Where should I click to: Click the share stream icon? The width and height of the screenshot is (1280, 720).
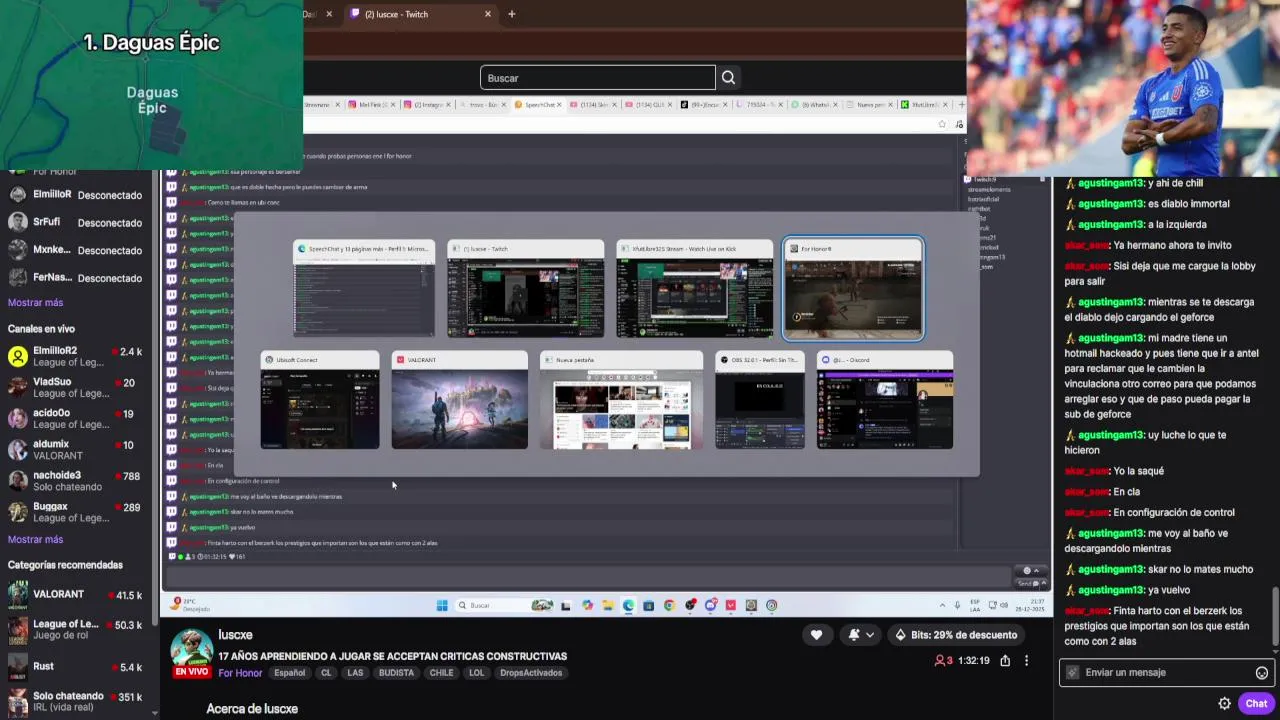tap(1005, 661)
